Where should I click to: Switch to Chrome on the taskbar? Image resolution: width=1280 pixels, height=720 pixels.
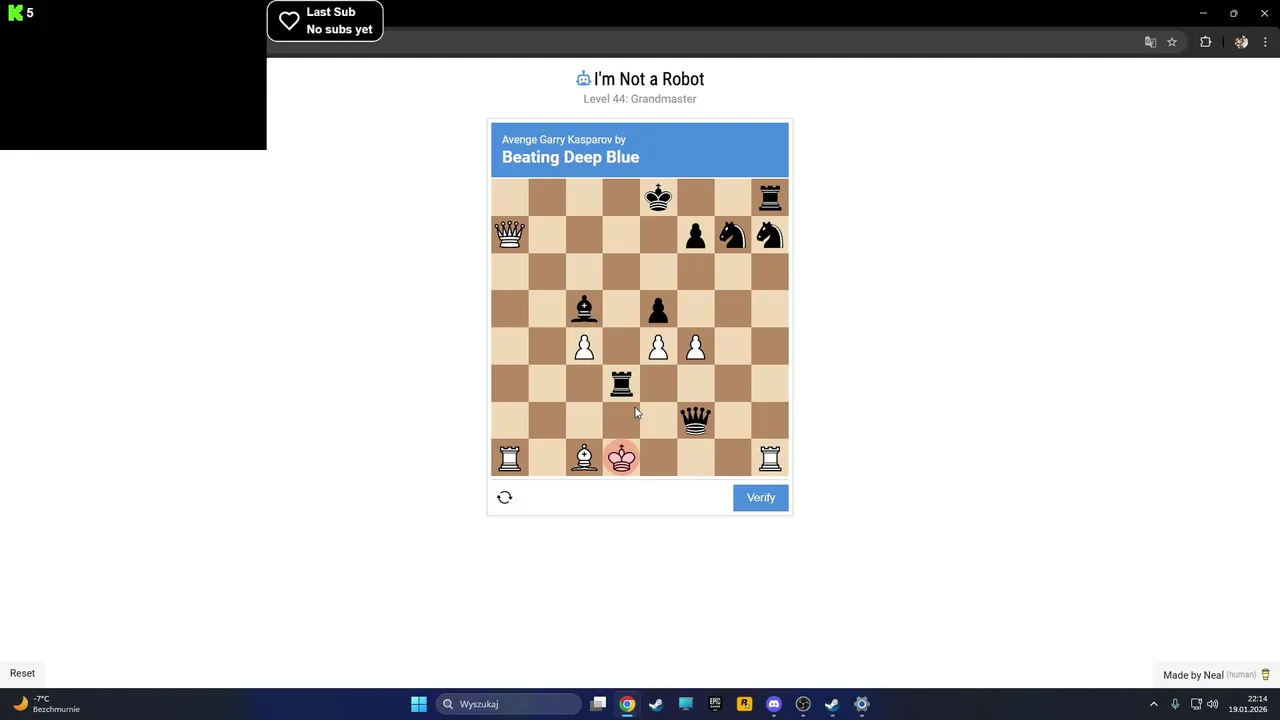click(627, 704)
